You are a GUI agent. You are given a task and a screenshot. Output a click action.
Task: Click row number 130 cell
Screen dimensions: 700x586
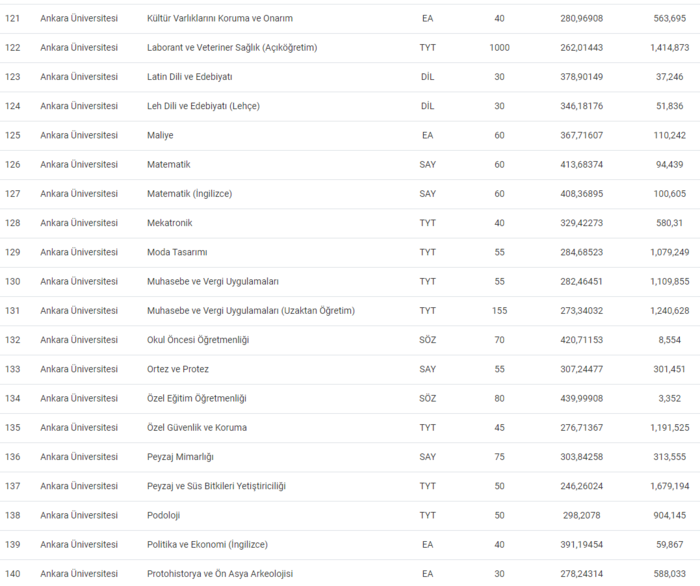pos(13,282)
